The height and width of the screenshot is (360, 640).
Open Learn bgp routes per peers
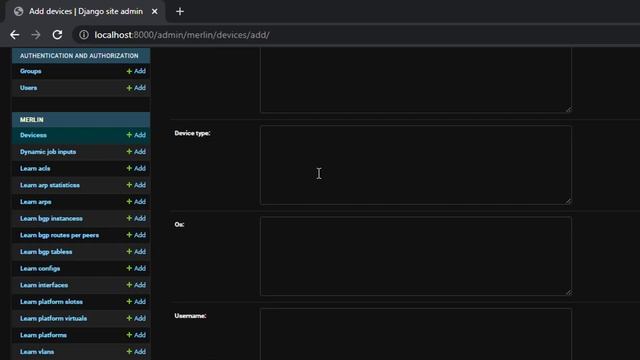pyautogui.click(x=59, y=236)
